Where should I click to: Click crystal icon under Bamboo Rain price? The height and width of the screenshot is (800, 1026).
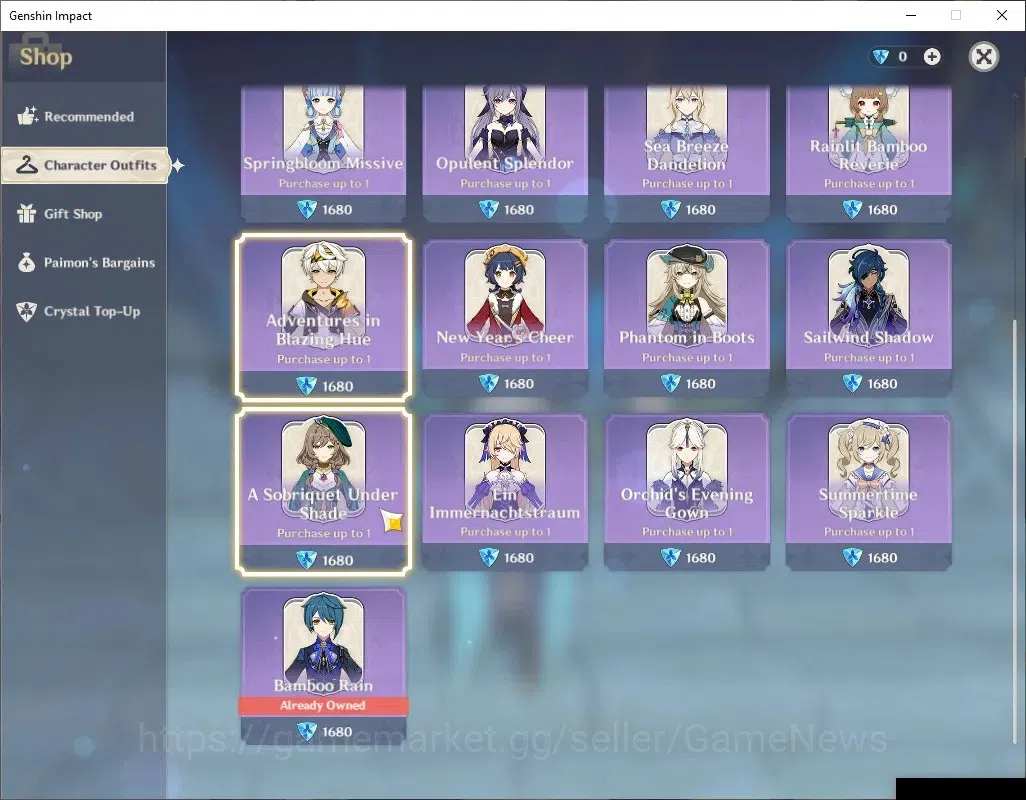[x=307, y=731]
